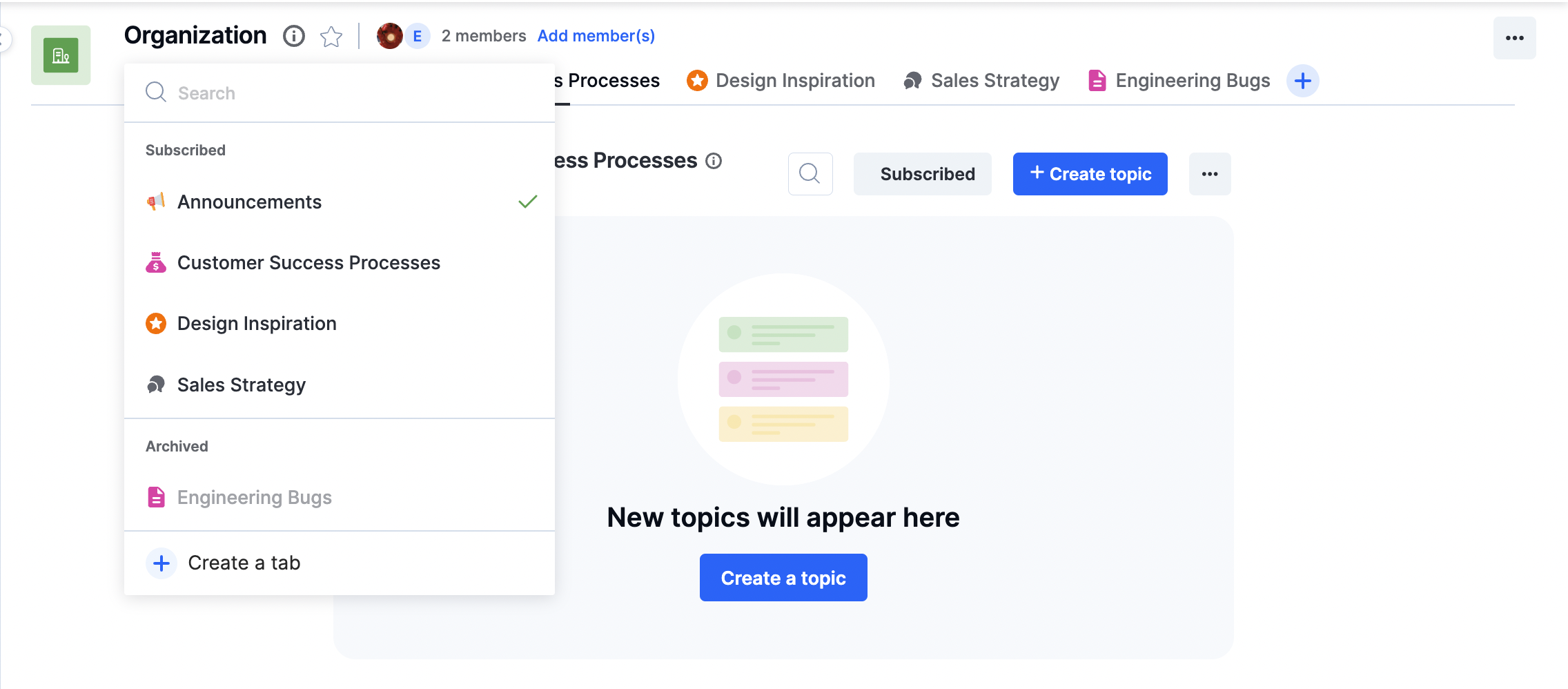The image size is (1568, 689).
Task: Choose Customer Success Processes from dropdown
Action: coord(340,262)
